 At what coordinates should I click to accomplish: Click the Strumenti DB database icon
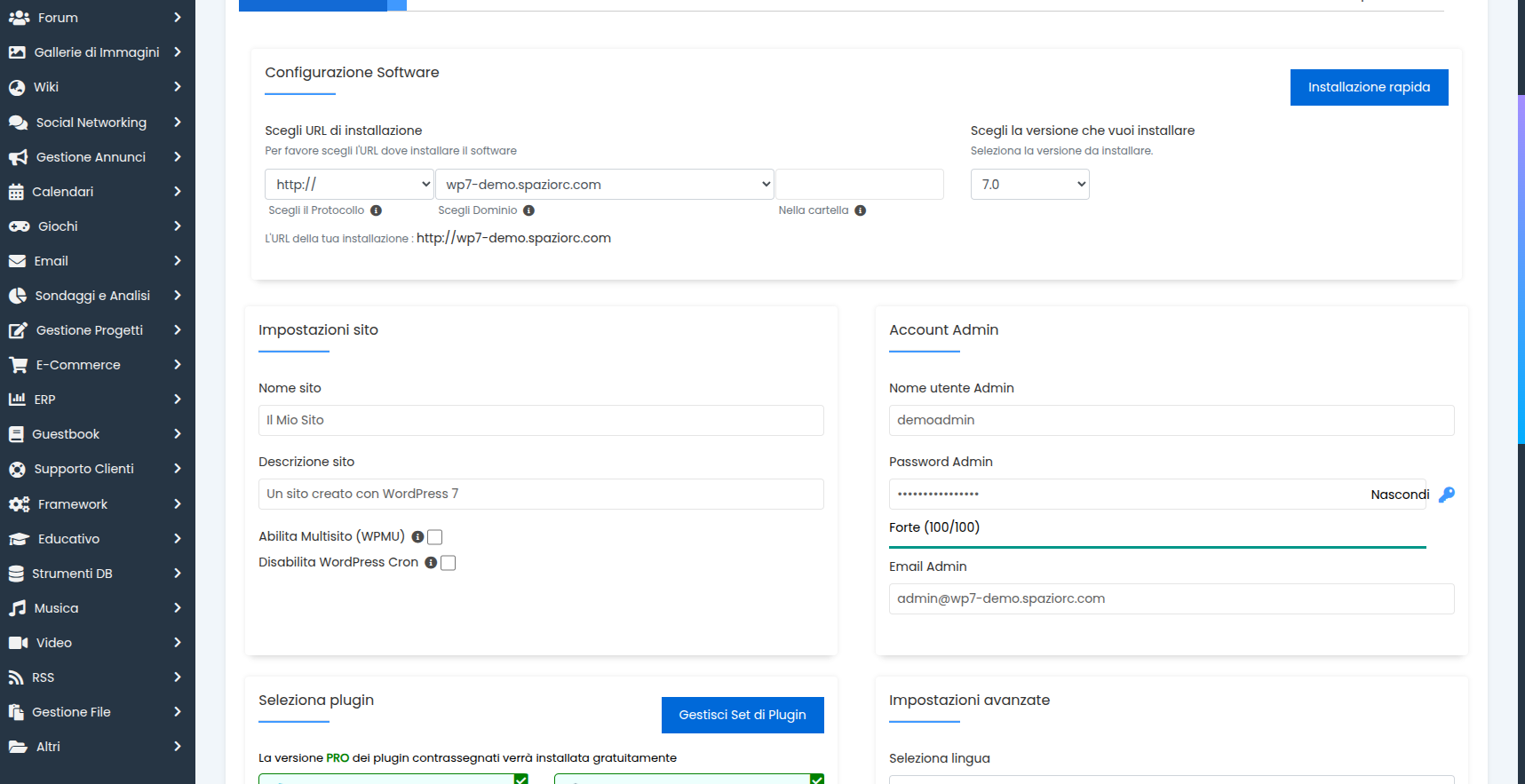tap(16, 574)
